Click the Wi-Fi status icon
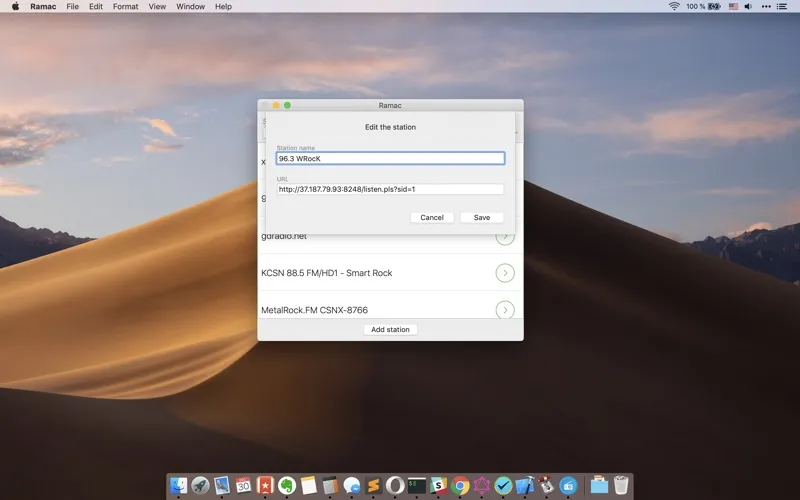The image size is (800, 500). 674,6
